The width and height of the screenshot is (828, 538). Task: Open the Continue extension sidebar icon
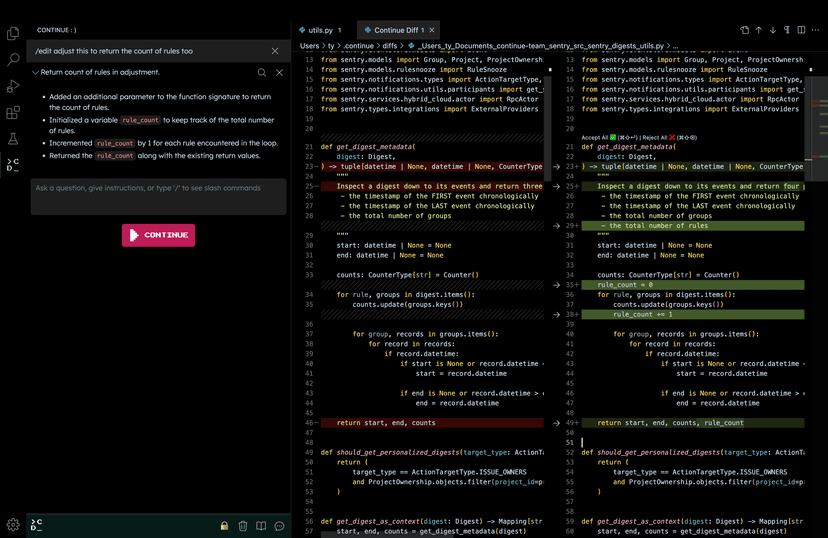tap(13, 165)
